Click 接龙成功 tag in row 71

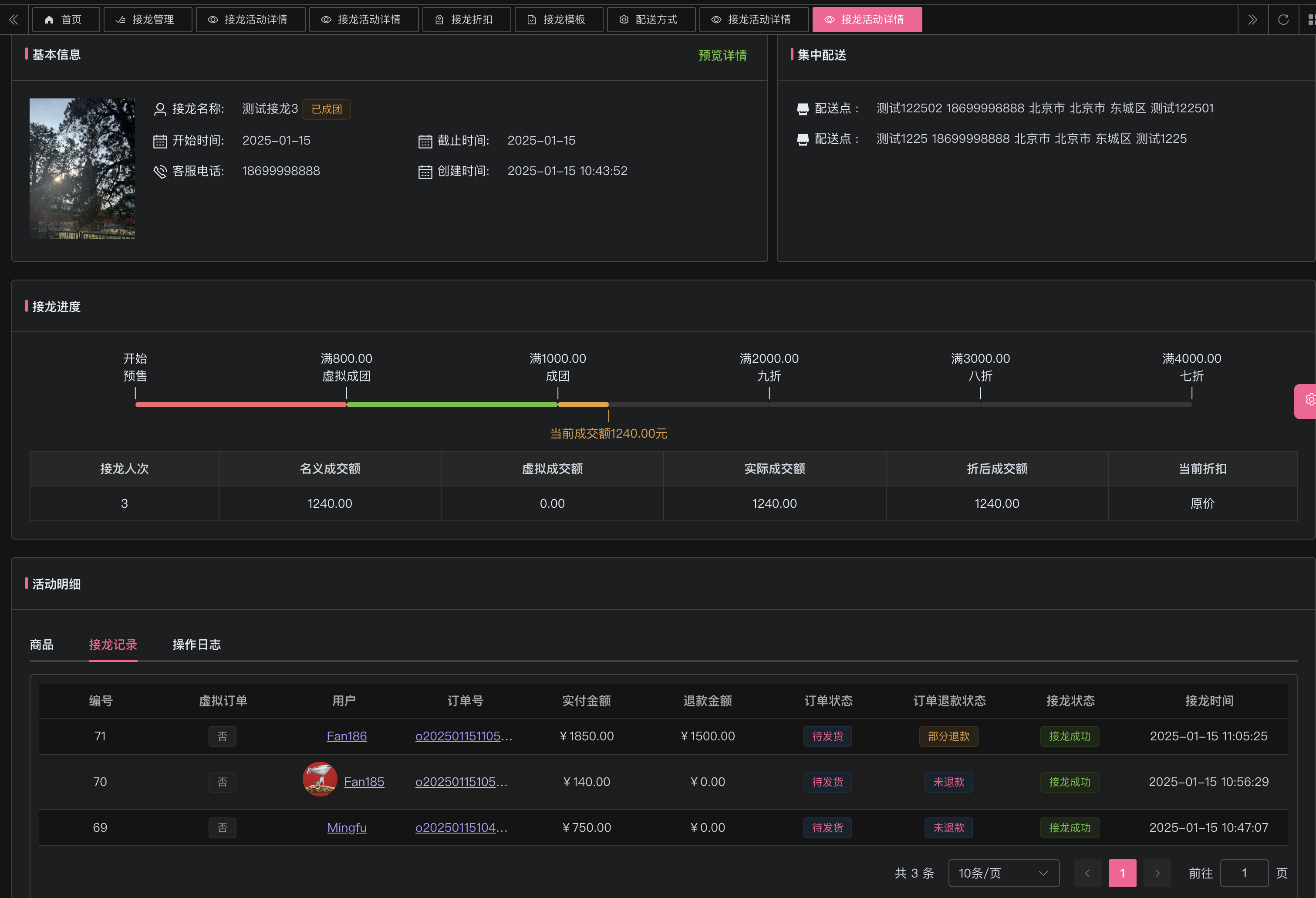pyautogui.click(x=1070, y=736)
